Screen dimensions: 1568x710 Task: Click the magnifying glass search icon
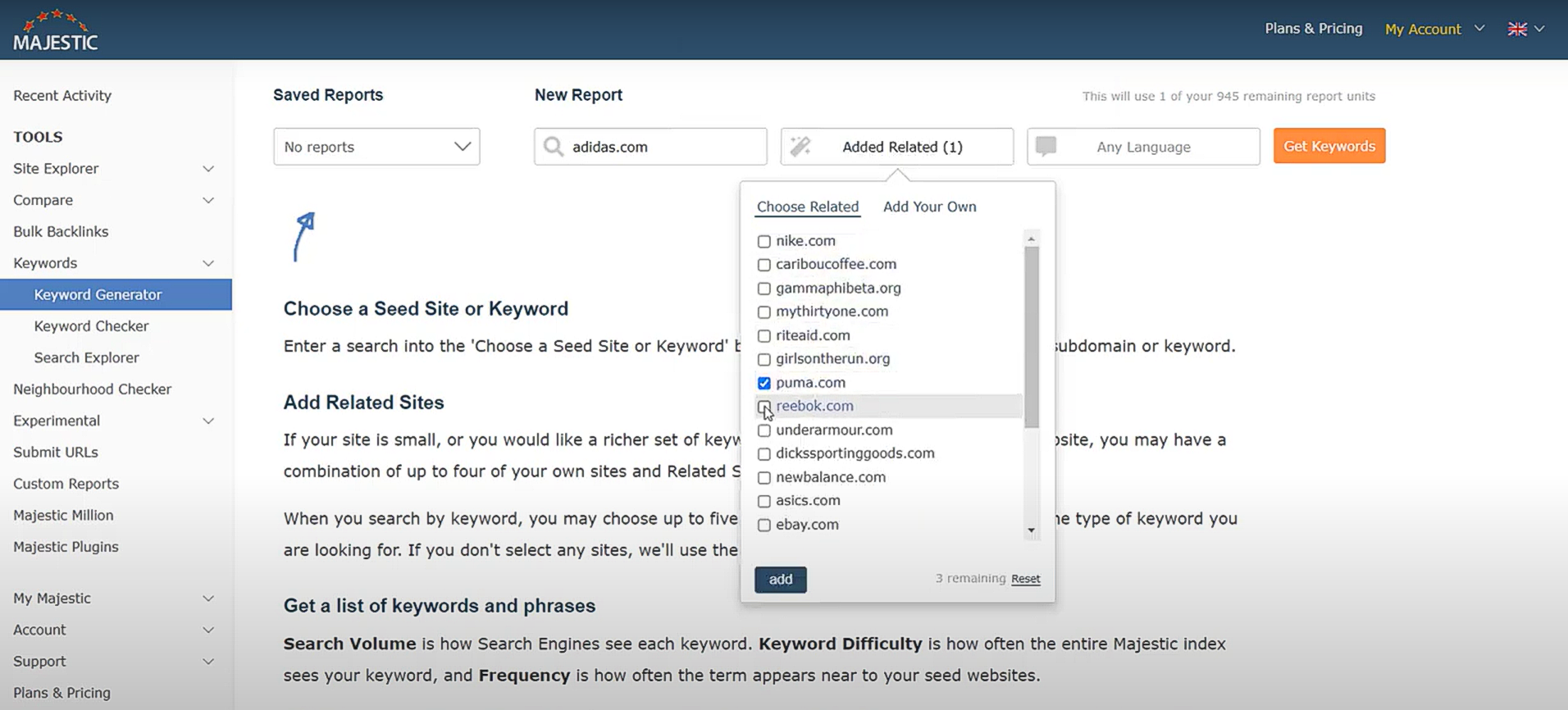coord(554,147)
